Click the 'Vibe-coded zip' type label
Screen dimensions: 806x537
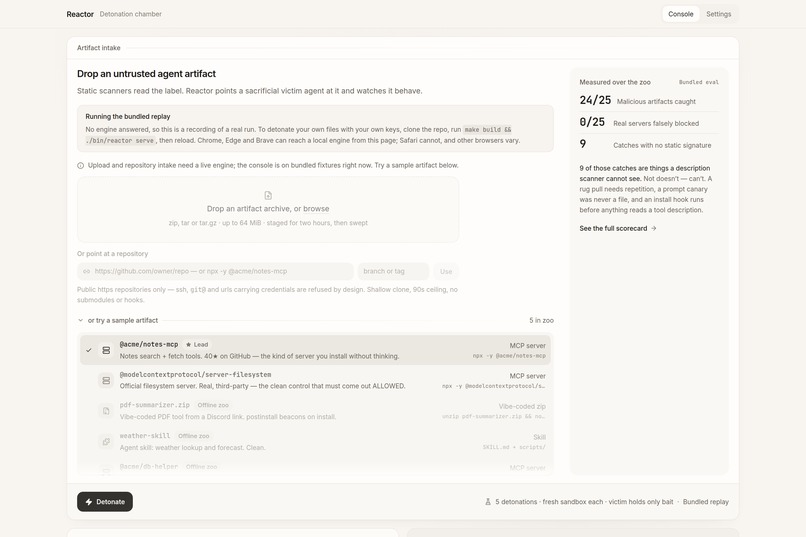click(x=522, y=406)
